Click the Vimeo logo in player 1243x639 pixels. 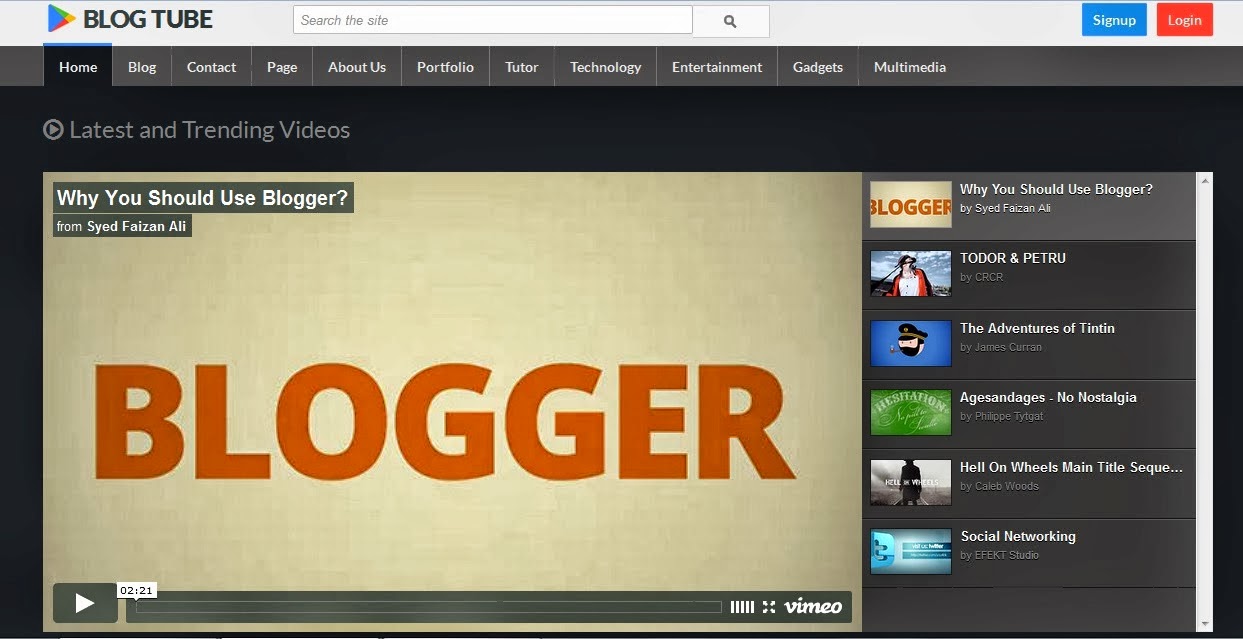coord(813,606)
